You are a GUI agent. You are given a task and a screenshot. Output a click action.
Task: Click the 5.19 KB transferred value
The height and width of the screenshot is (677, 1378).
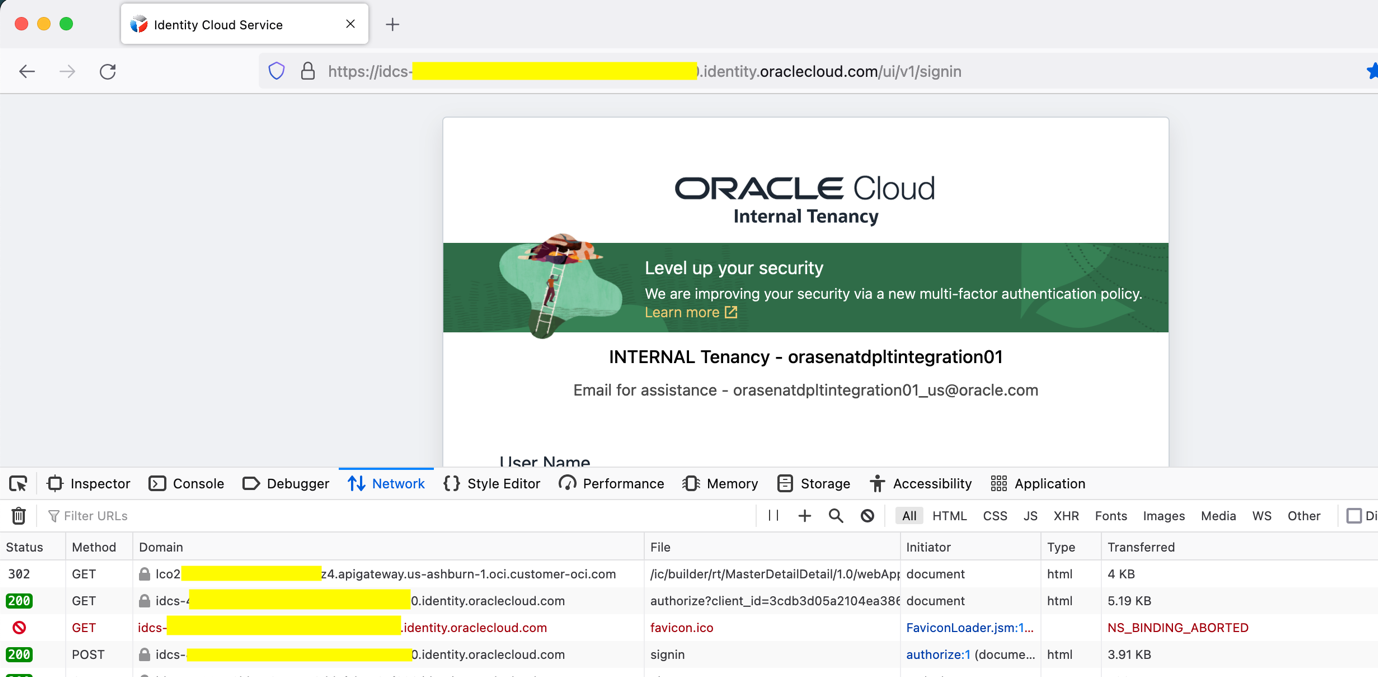1129,601
